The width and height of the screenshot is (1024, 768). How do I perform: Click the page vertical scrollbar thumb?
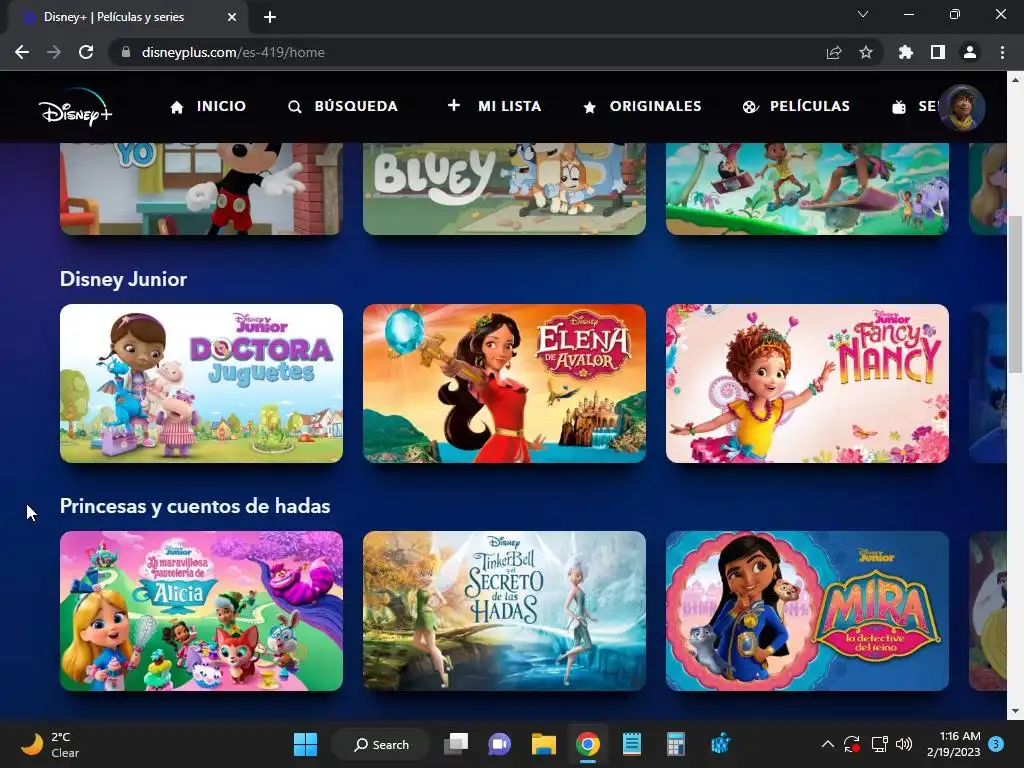click(1015, 294)
